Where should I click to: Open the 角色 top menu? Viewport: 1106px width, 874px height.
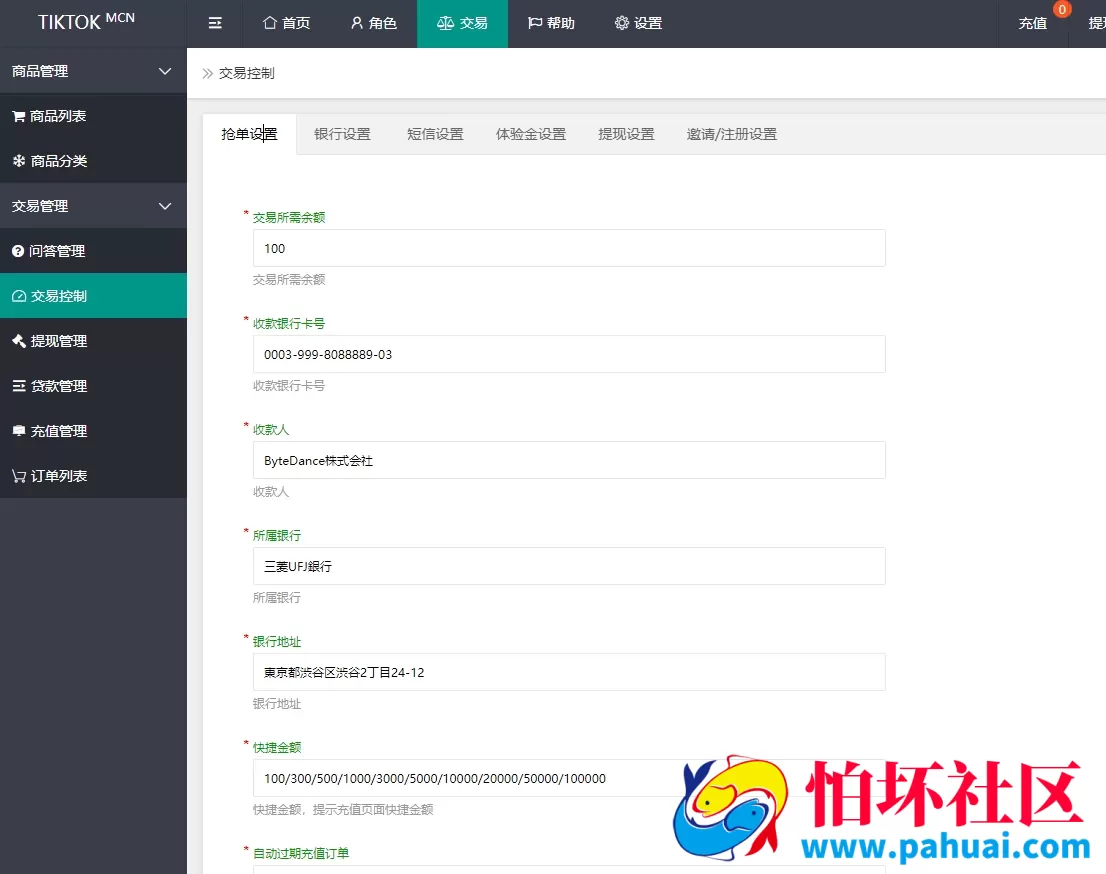click(374, 23)
